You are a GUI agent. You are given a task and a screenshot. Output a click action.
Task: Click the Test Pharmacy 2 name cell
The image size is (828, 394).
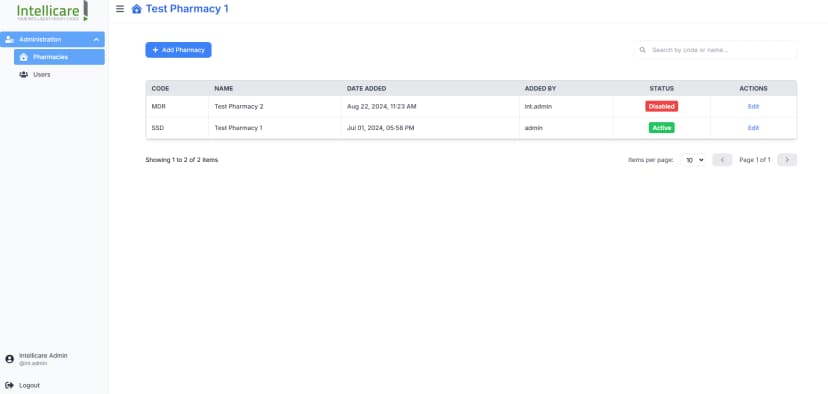click(275, 107)
